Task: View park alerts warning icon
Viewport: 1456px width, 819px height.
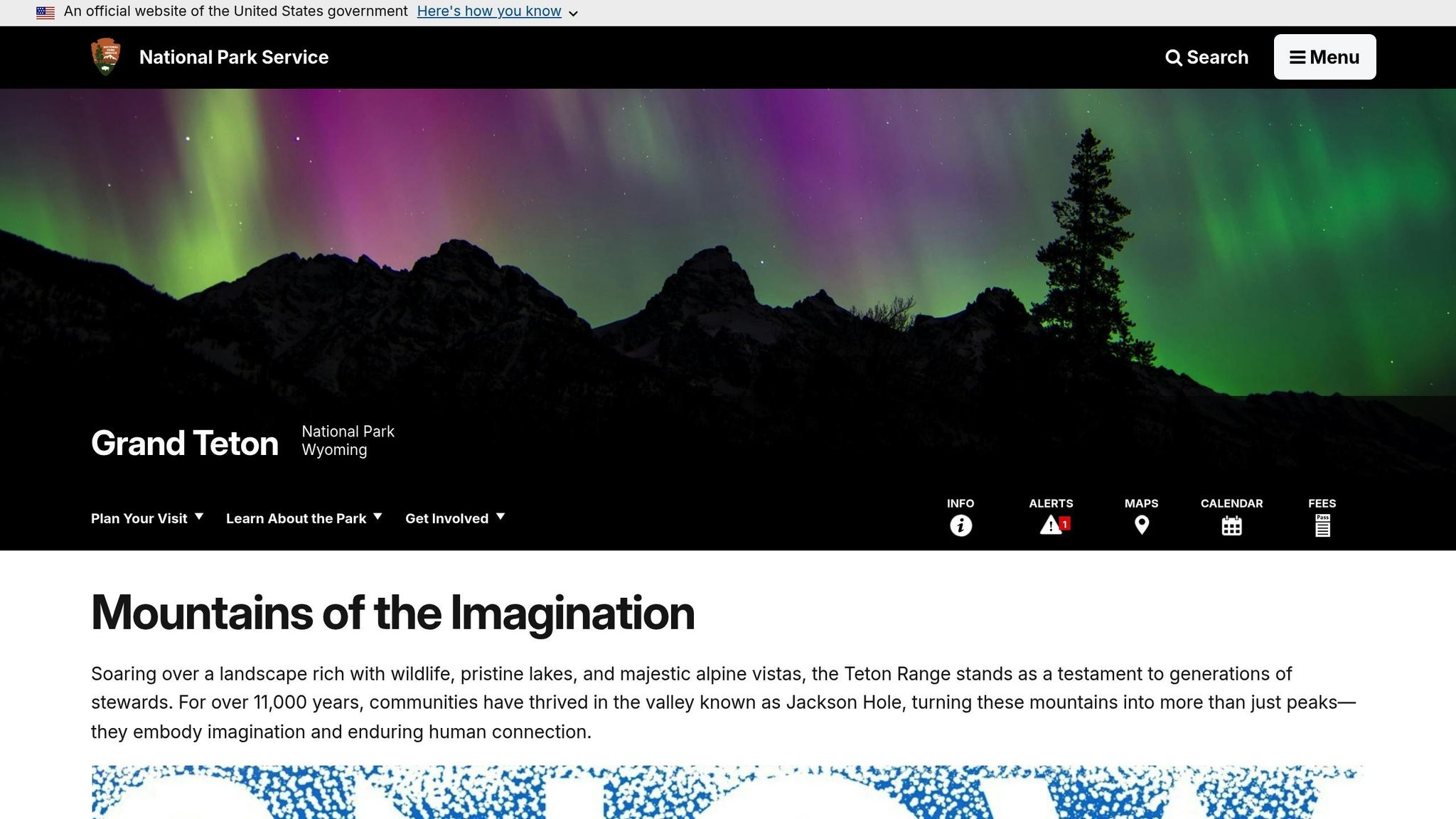Action: click(x=1051, y=525)
